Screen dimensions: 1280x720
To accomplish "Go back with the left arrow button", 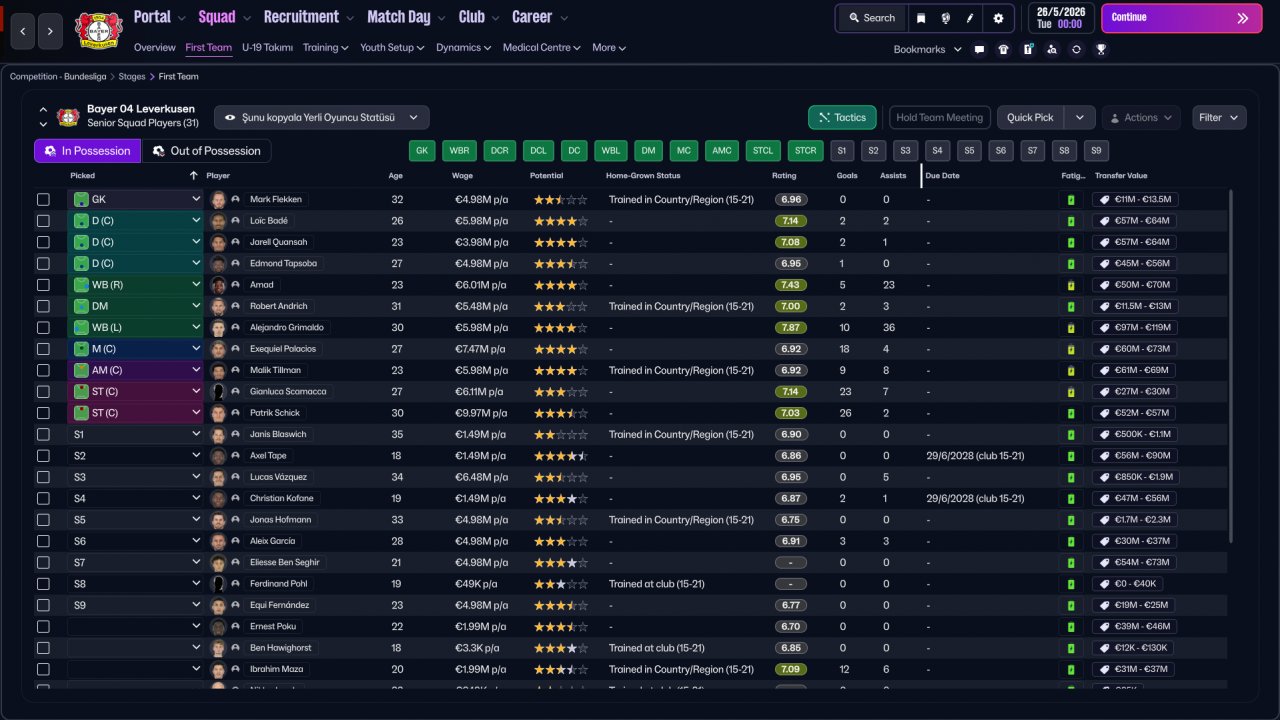I will click(x=23, y=32).
